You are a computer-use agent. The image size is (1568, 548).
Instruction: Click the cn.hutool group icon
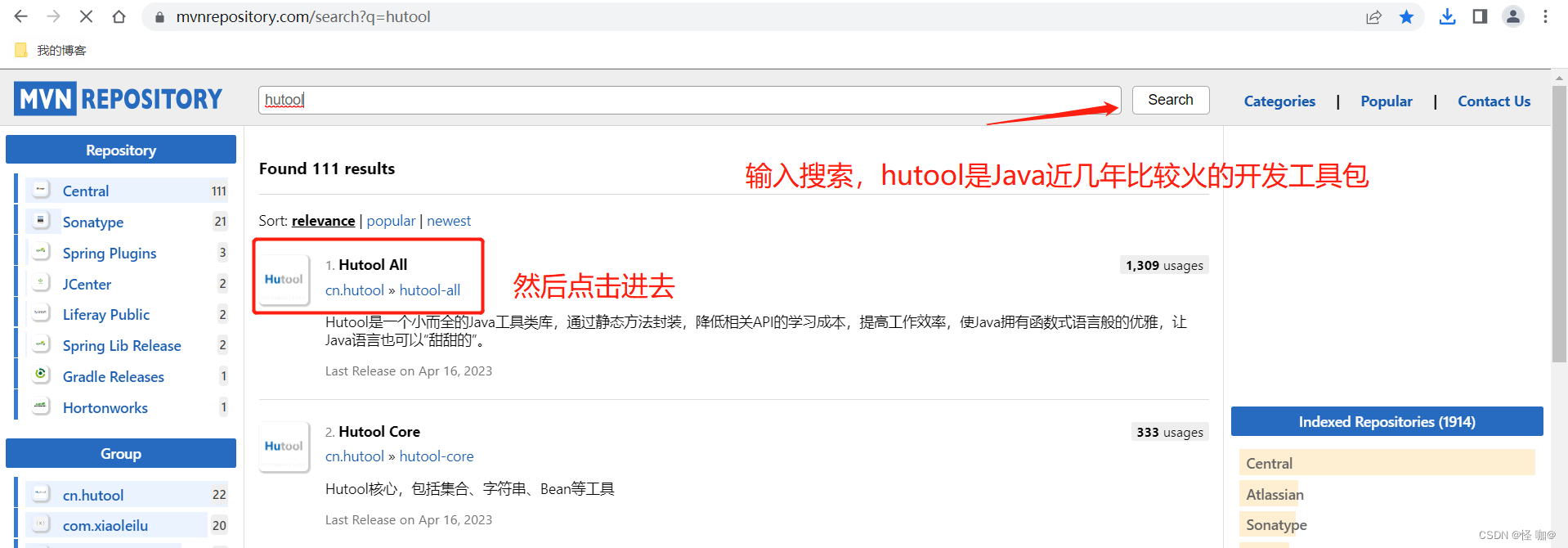41,494
